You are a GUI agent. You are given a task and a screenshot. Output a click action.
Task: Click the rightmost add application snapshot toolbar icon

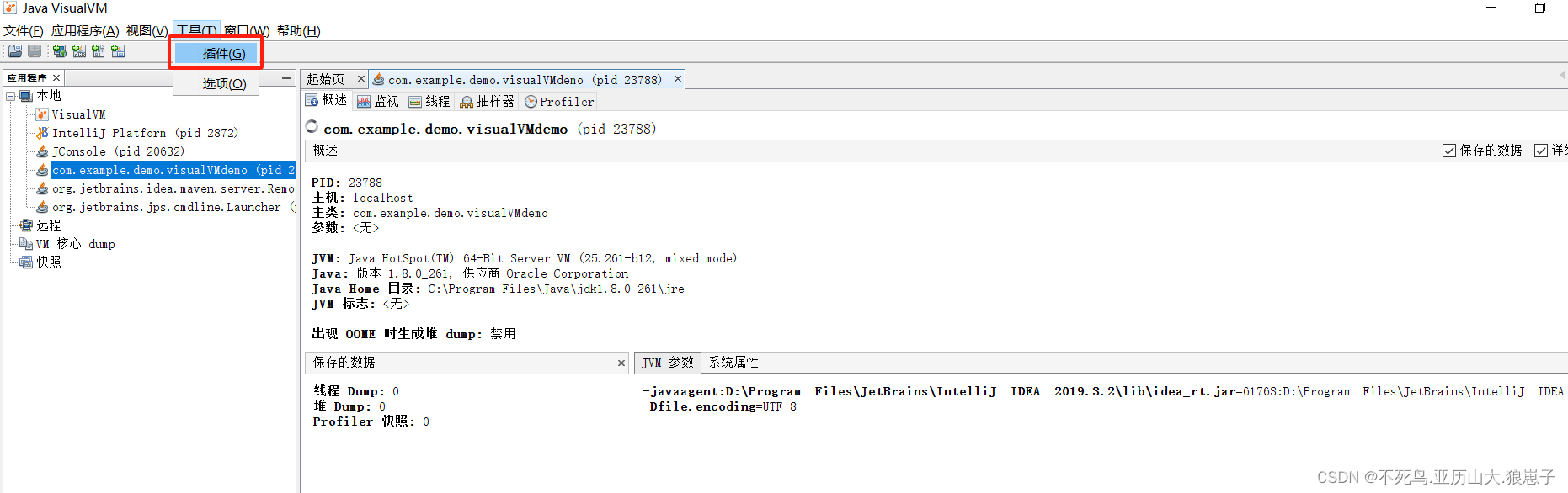pyautogui.click(x=118, y=50)
